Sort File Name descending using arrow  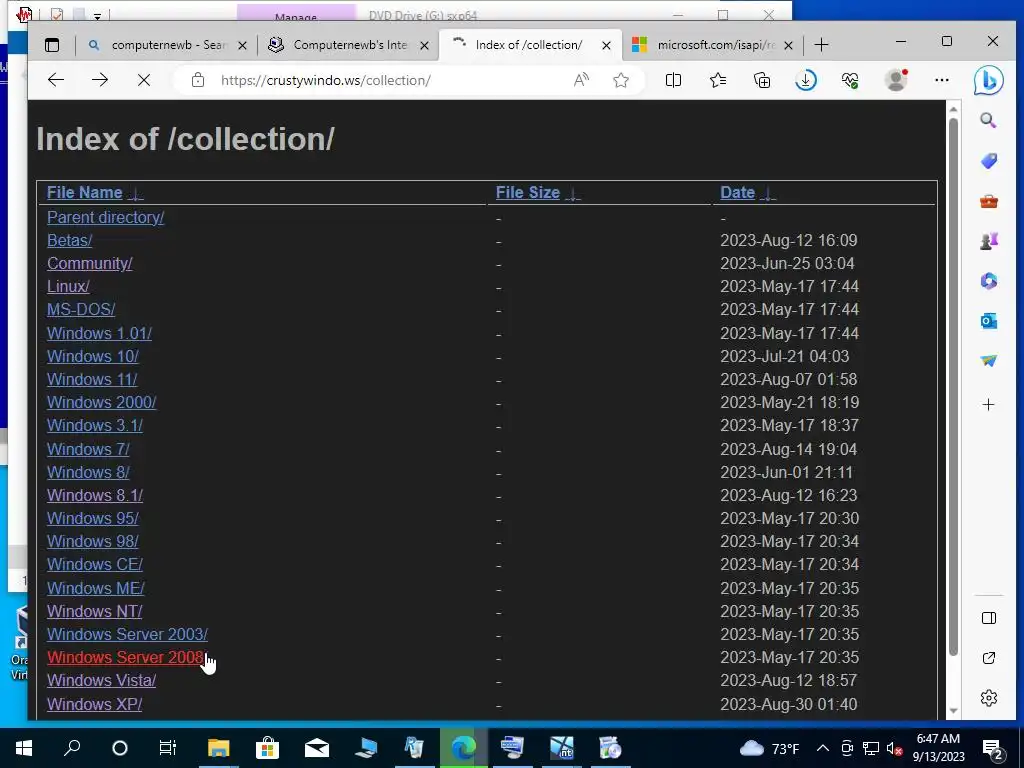[x=135, y=194]
